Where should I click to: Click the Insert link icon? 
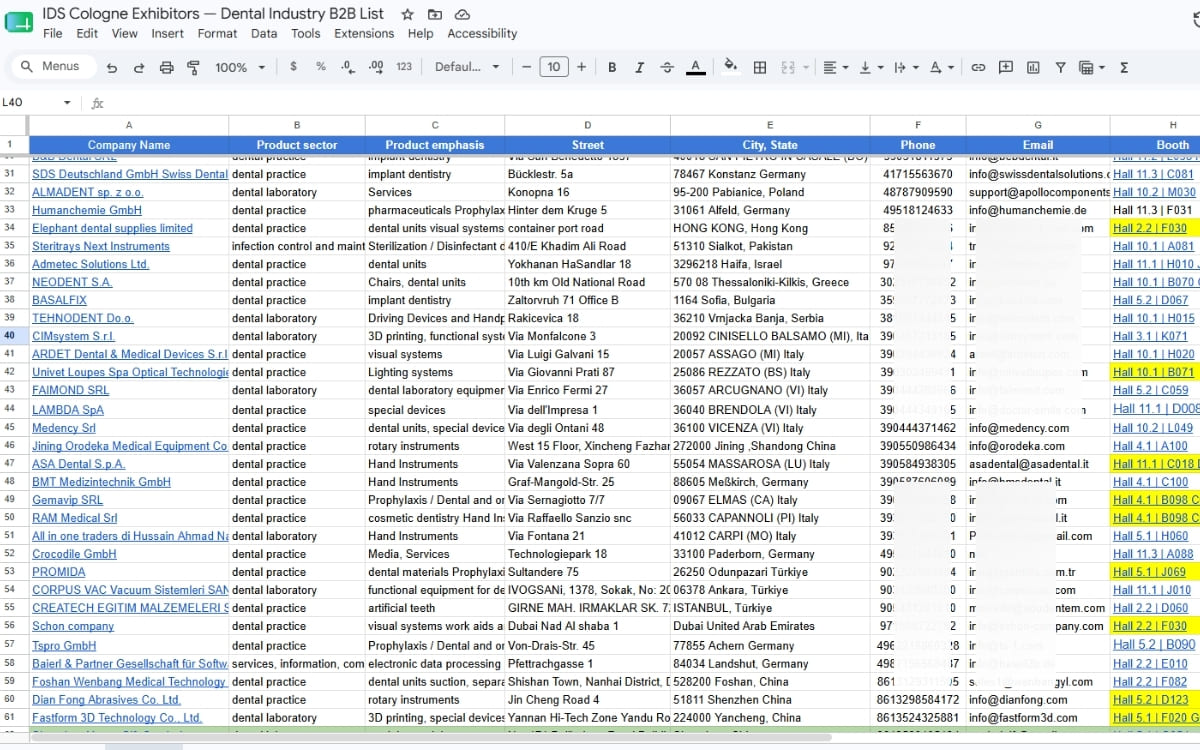click(x=978, y=67)
